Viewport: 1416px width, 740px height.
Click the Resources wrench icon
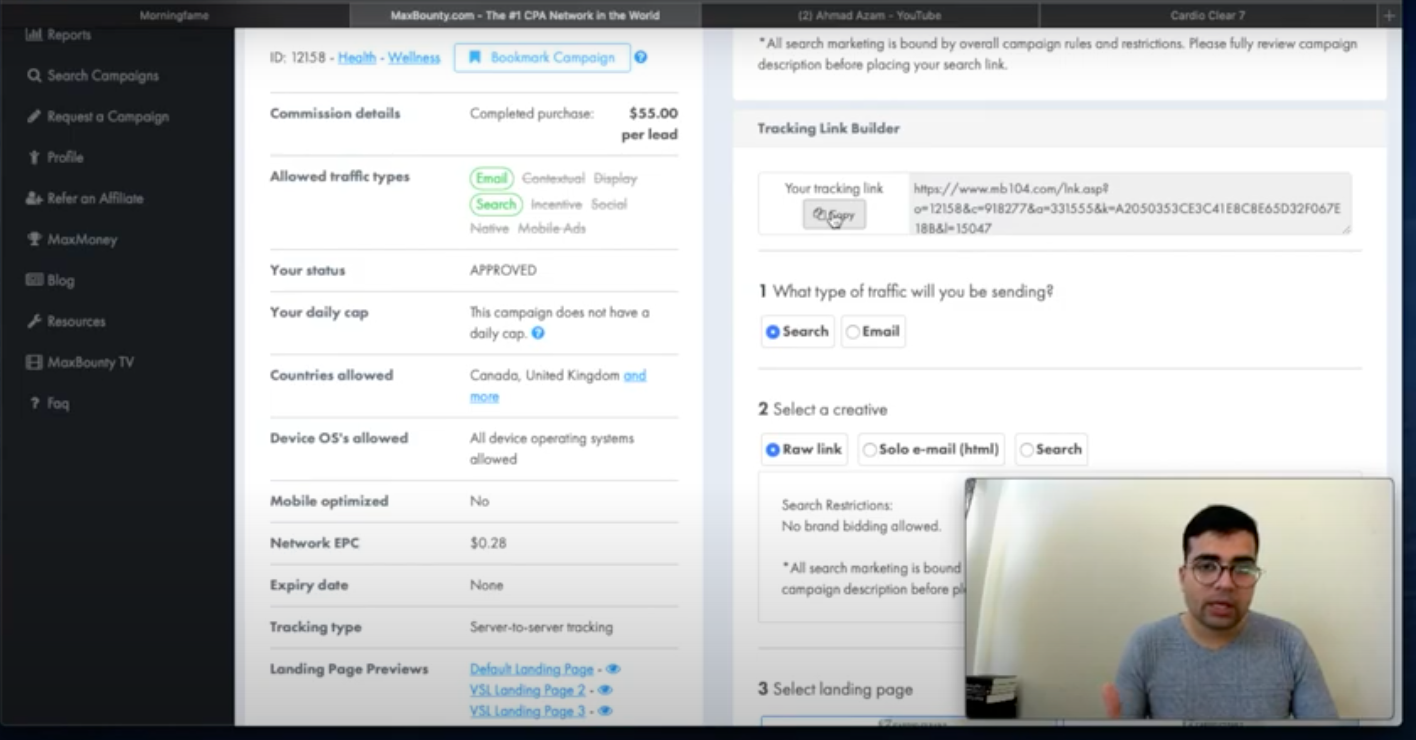pyautogui.click(x=34, y=322)
